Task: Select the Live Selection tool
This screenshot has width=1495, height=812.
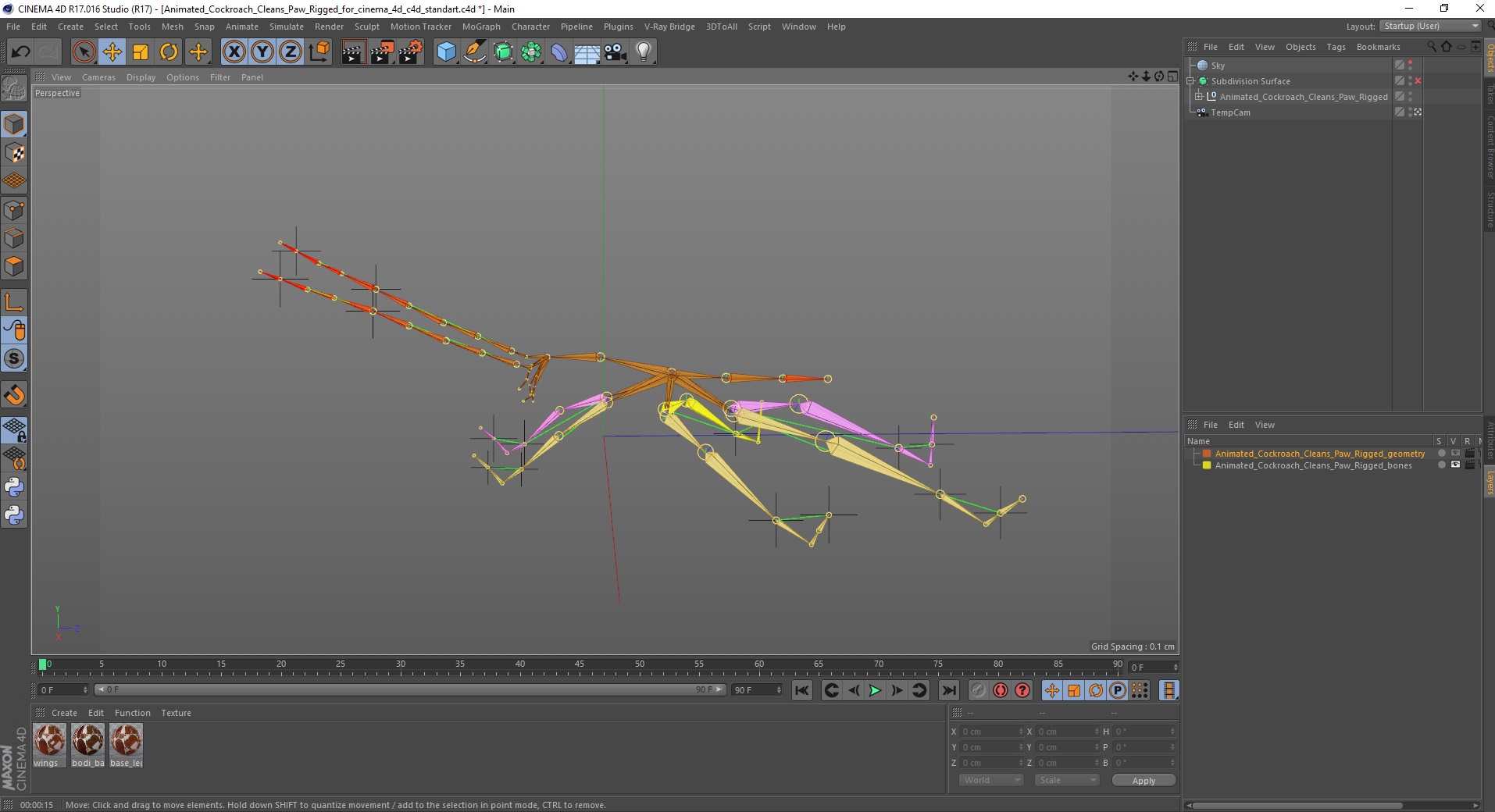Action: point(84,52)
